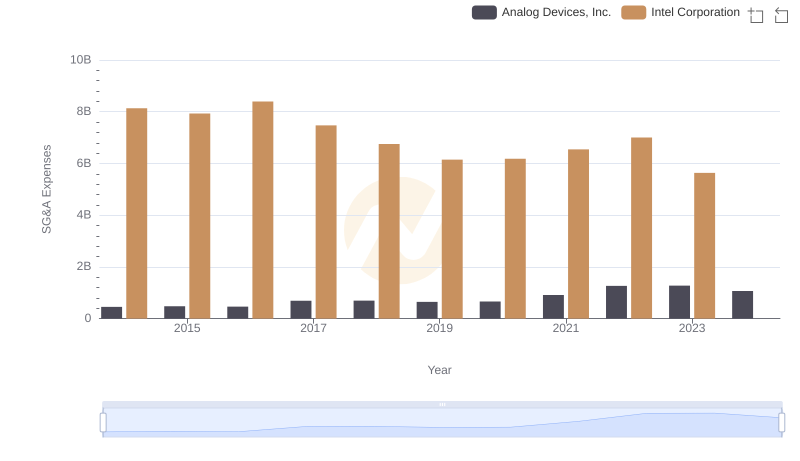Click the Intel Corporation tan legend swatch

coord(634,12)
